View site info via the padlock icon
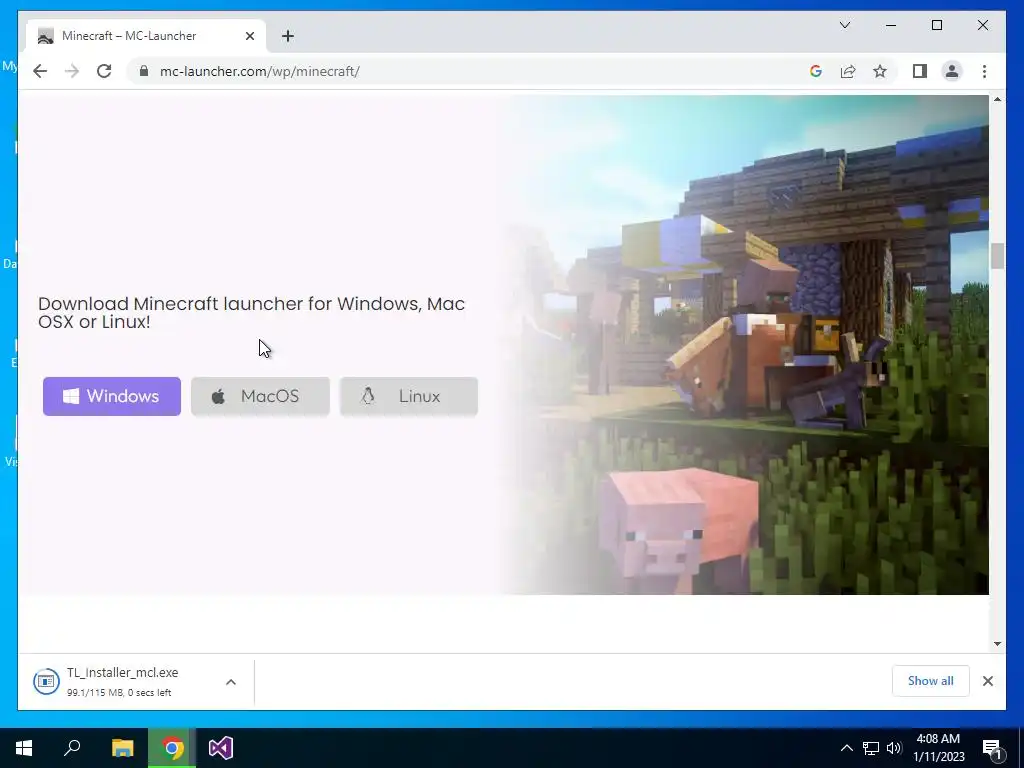 (x=144, y=71)
